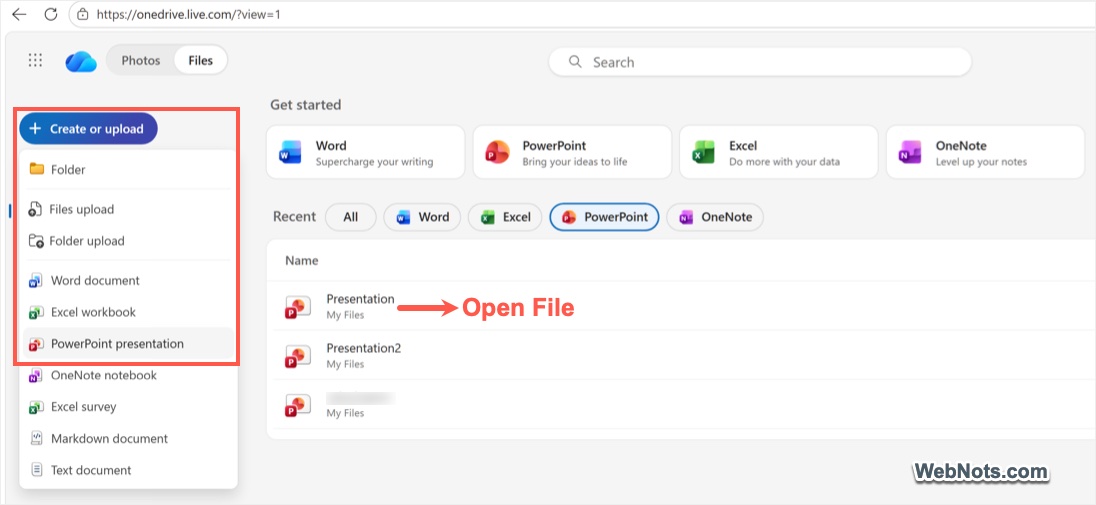
Task: Click the site info lock icon
Action: [x=83, y=14]
